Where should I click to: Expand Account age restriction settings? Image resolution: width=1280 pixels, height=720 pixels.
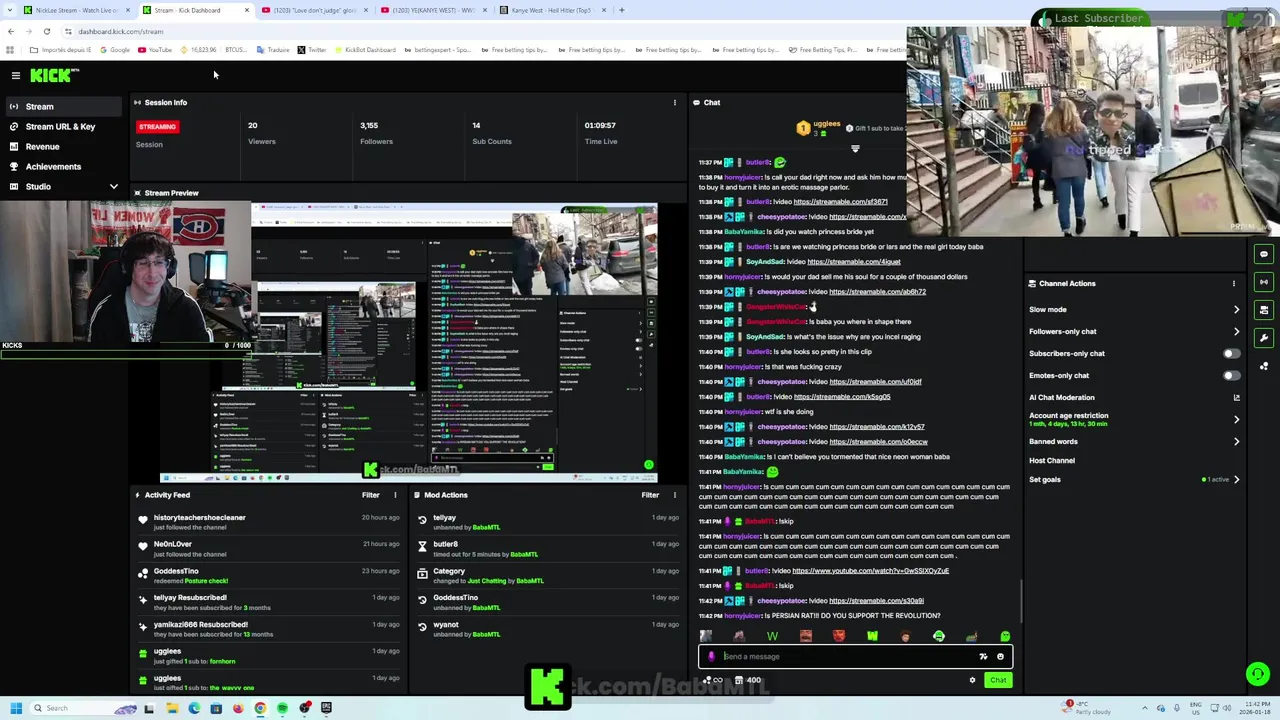pos(1236,419)
